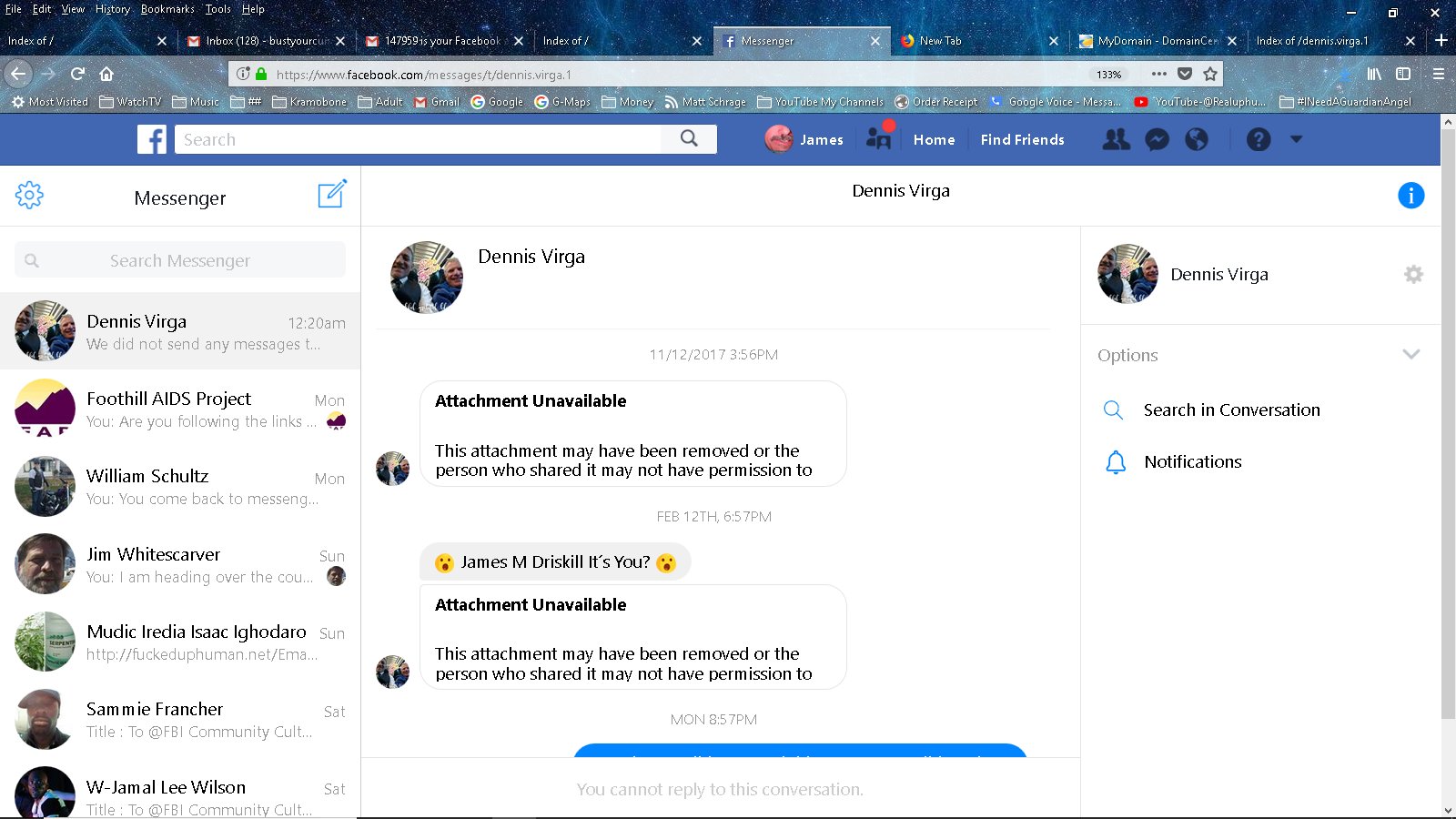Screen dimensions: 1456x819
Task: Open YouTube My Channels bookmark folder
Action: coord(820,102)
